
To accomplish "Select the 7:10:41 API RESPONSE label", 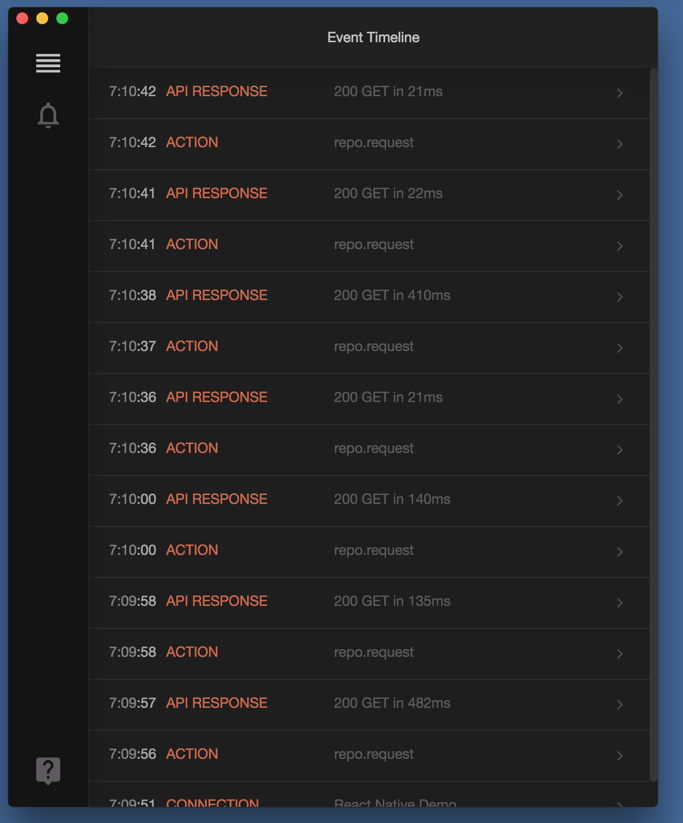I will [x=216, y=193].
